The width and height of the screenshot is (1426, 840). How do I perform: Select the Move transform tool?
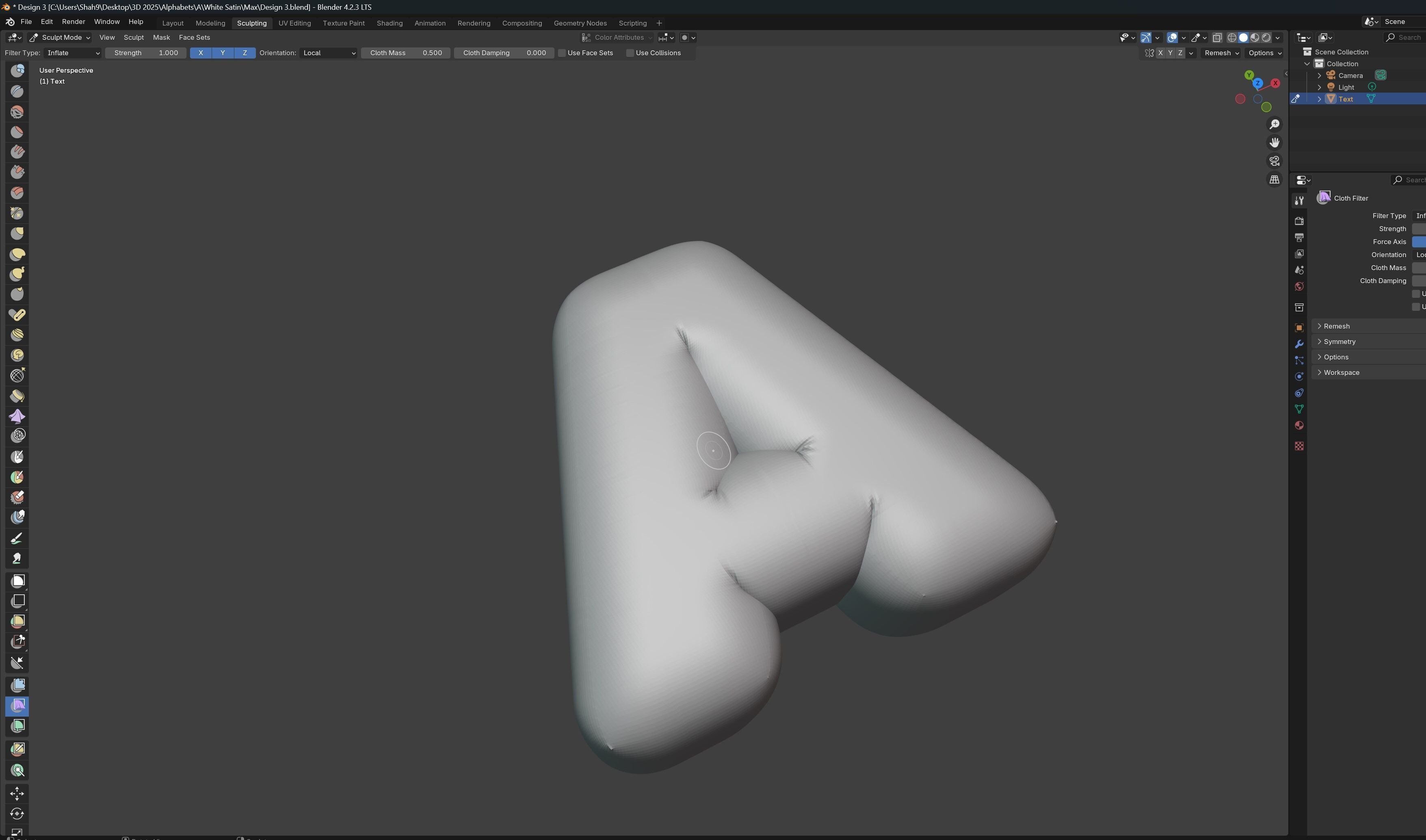17,794
